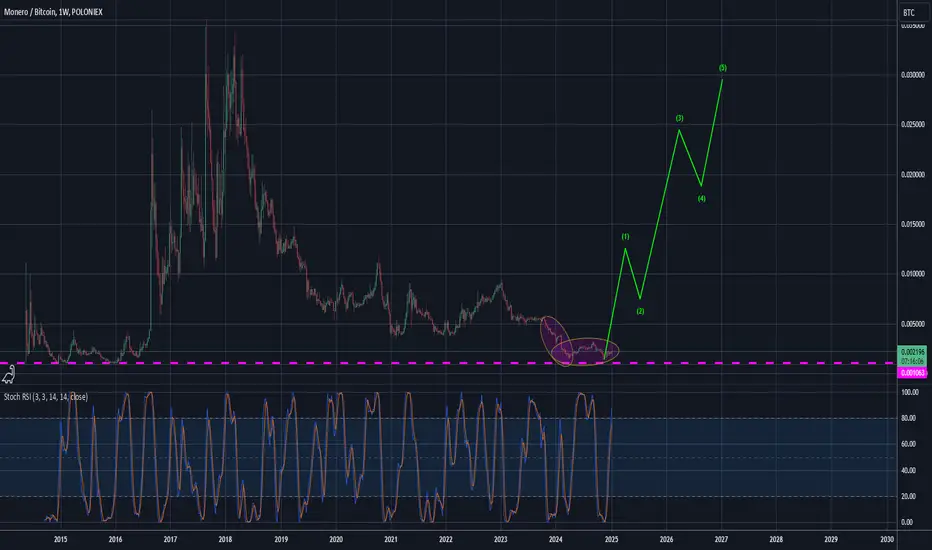
Task: Click the 2018 label on time axis
Action: pyautogui.click(x=225, y=539)
